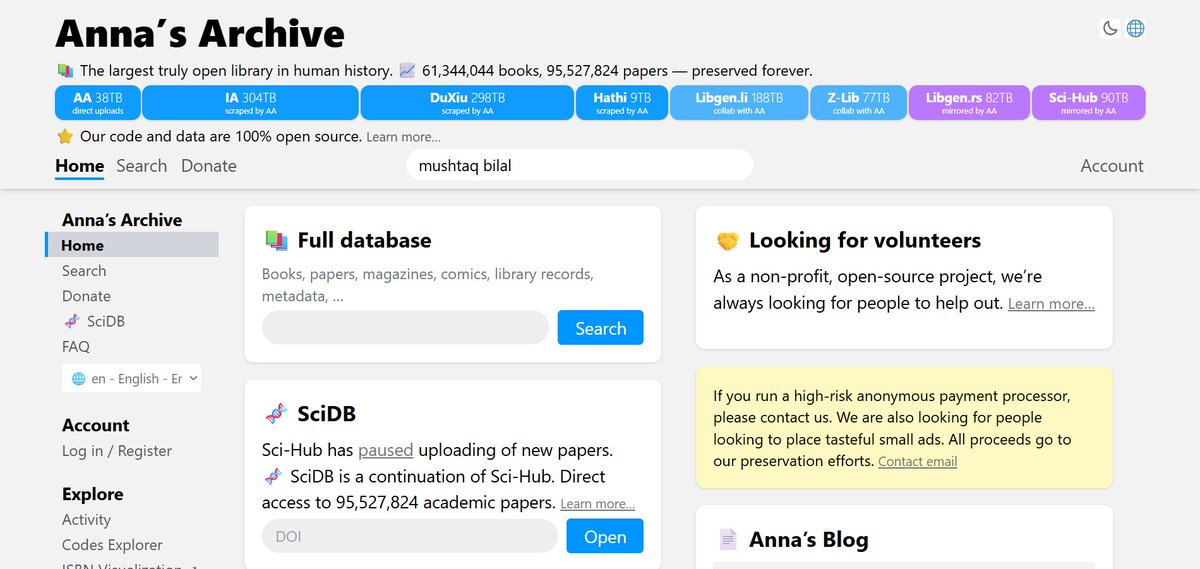Image resolution: width=1200 pixels, height=569 pixels.
Task: Click the books icon beside Full database
Action: tap(276, 240)
